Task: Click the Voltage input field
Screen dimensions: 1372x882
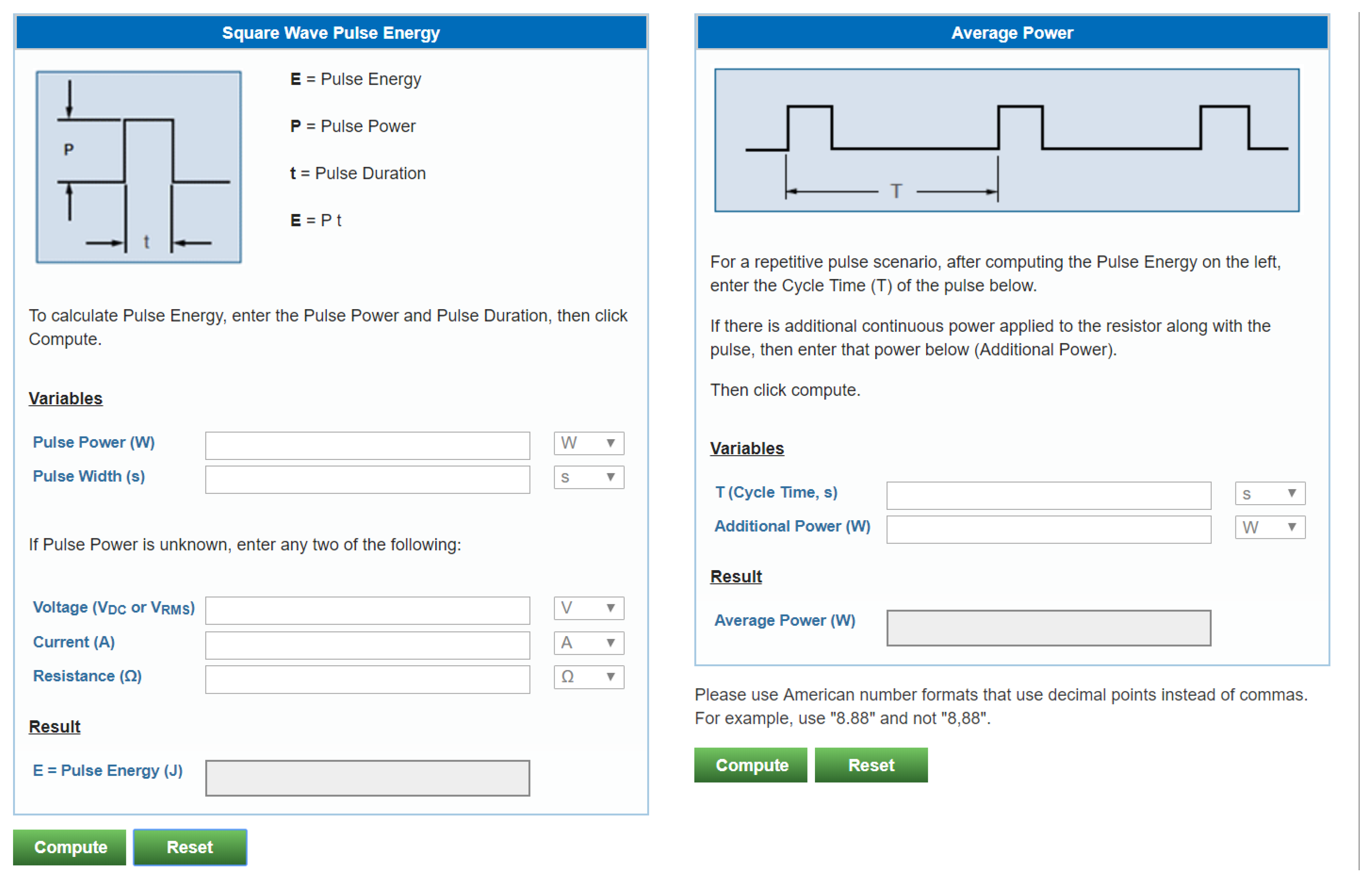Action: (367, 610)
